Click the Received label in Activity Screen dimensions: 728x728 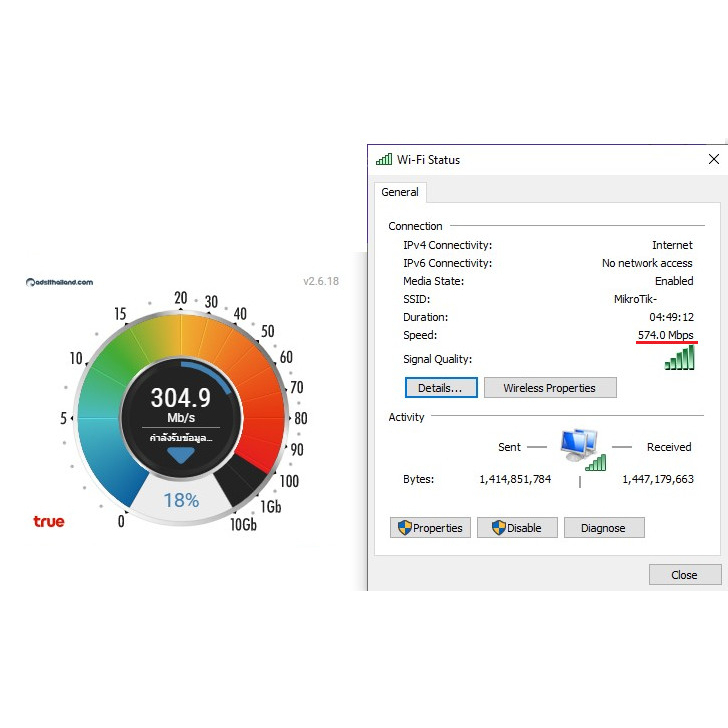click(669, 447)
